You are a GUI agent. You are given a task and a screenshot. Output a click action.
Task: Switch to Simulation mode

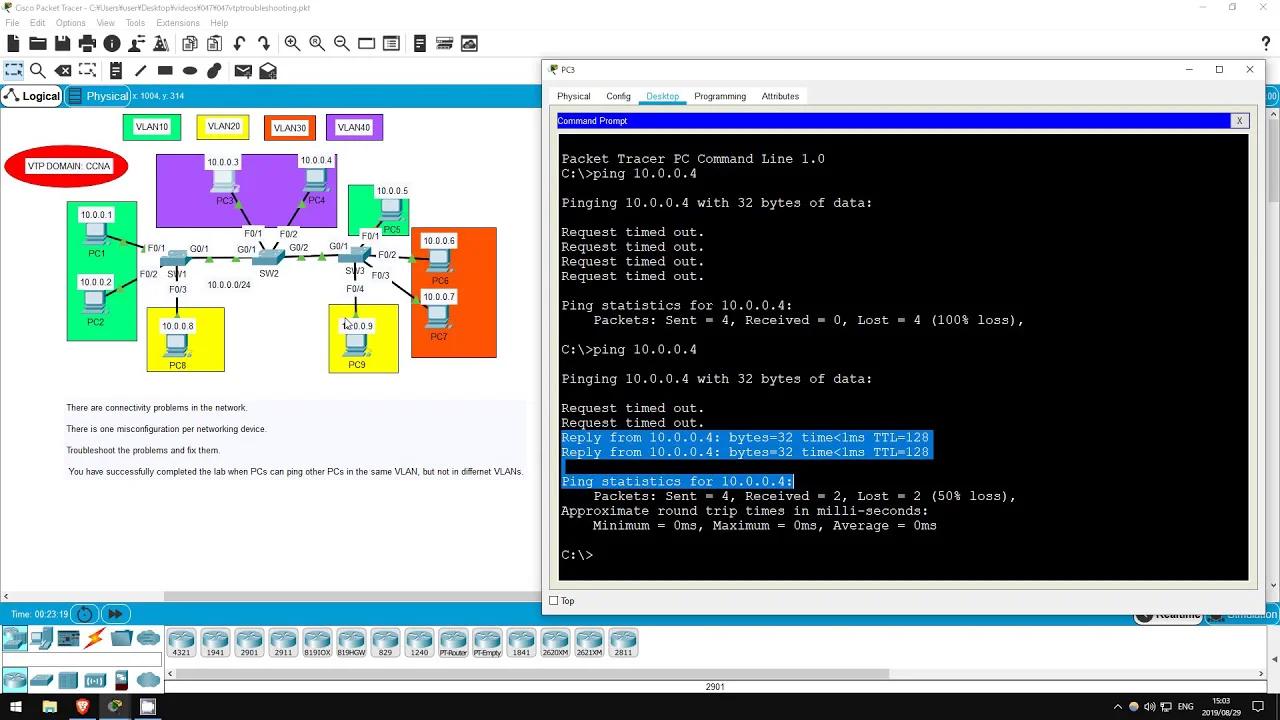1241,614
